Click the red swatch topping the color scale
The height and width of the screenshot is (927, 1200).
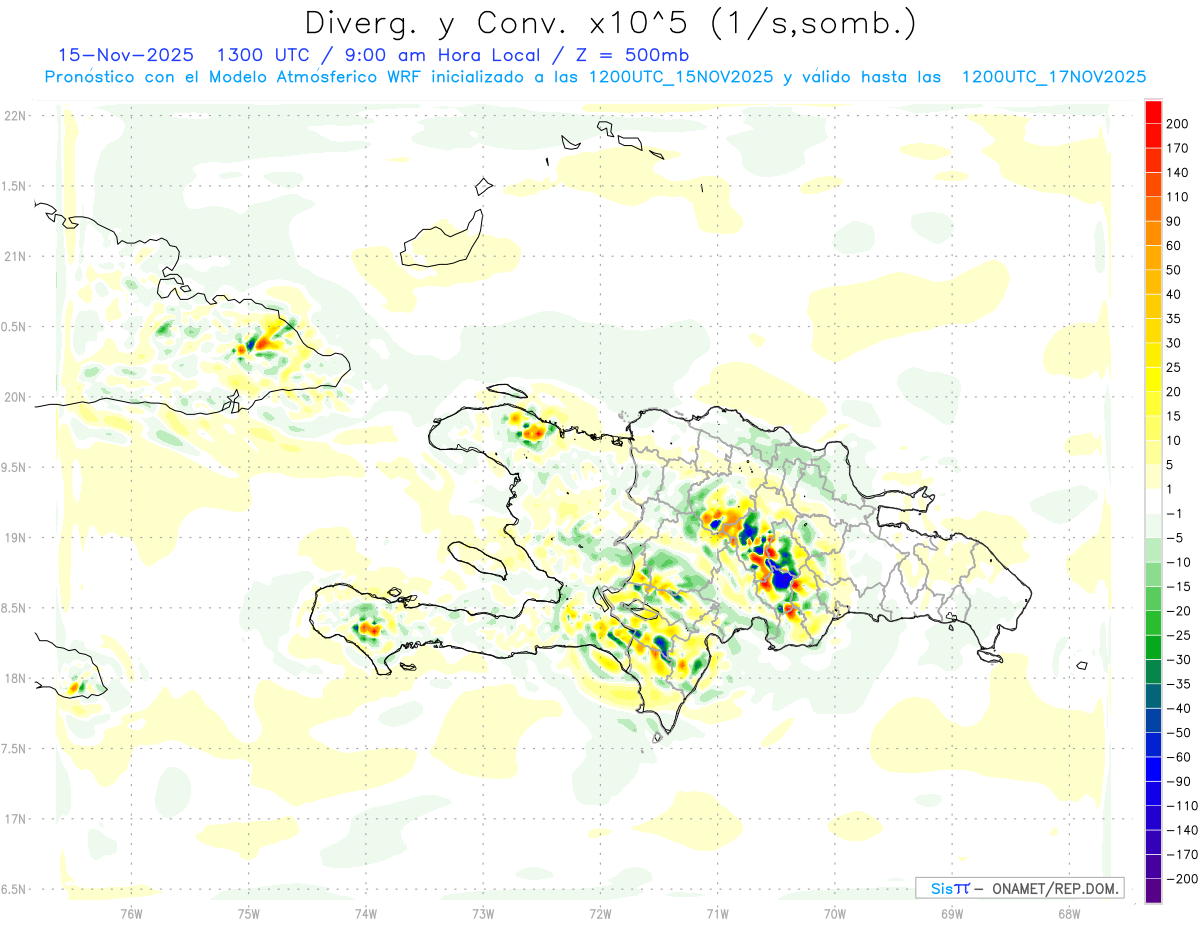click(x=1153, y=112)
